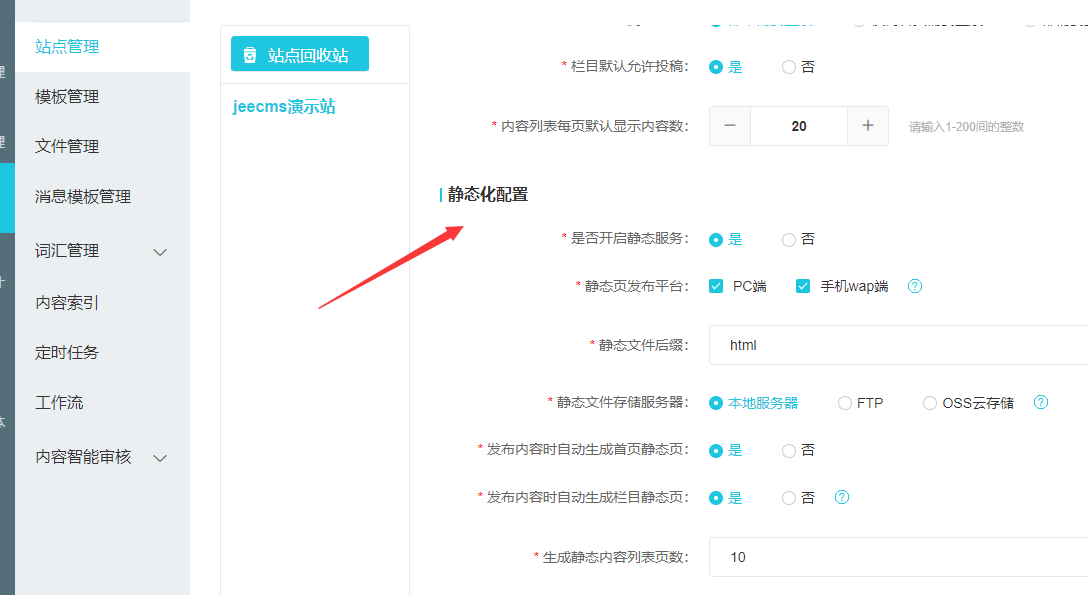The width and height of the screenshot is (1088, 595).
Task: Open 定时任务 menu item
Action: coord(67,352)
